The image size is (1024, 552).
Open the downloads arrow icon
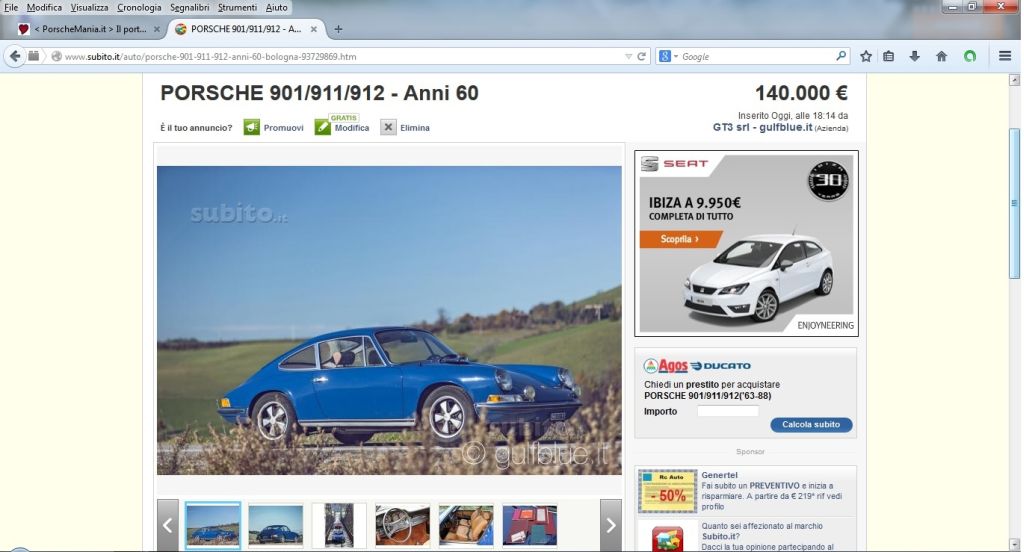tap(914, 56)
